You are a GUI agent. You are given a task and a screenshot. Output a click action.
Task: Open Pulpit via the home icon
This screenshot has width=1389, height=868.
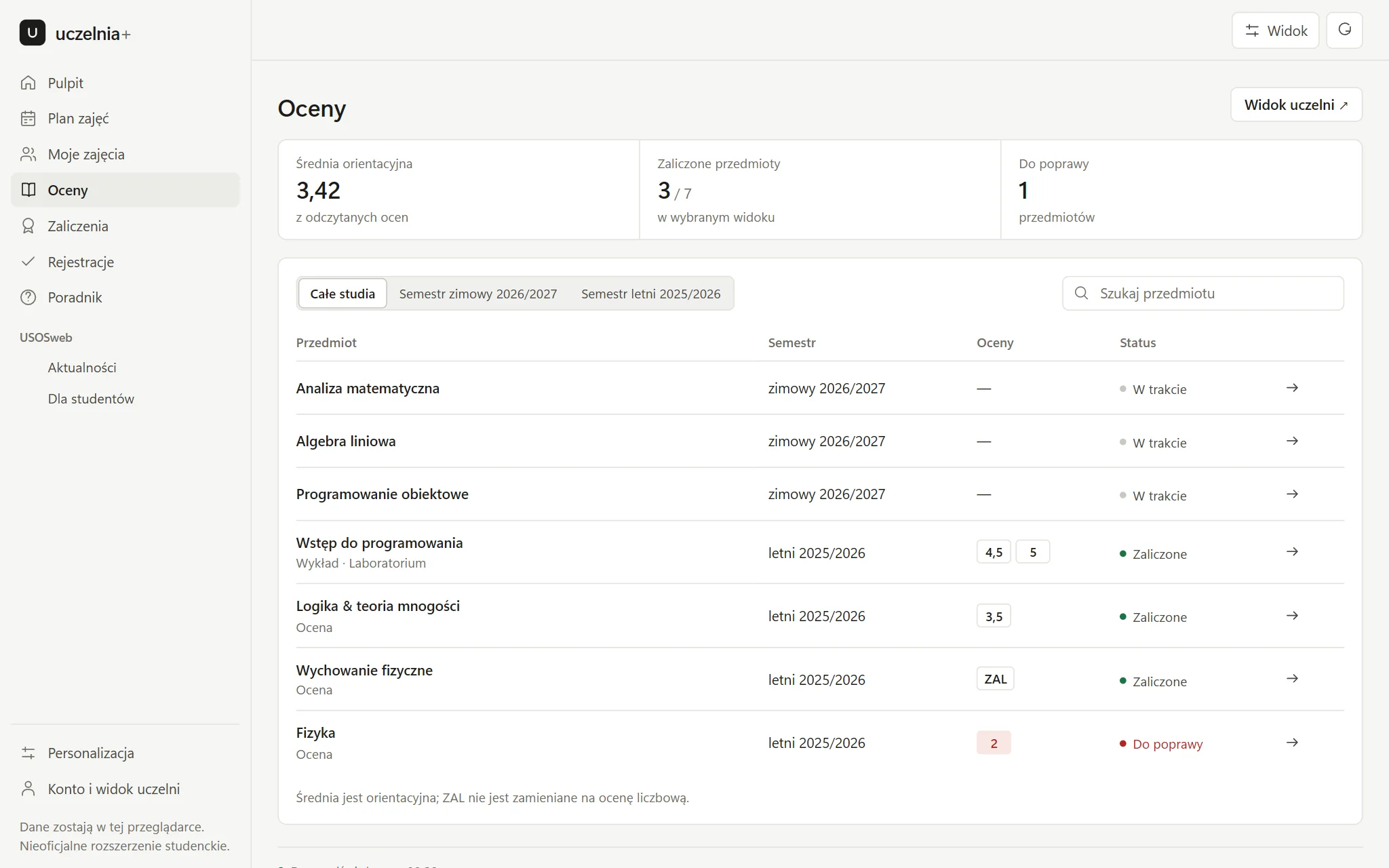(x=28, y=83)
